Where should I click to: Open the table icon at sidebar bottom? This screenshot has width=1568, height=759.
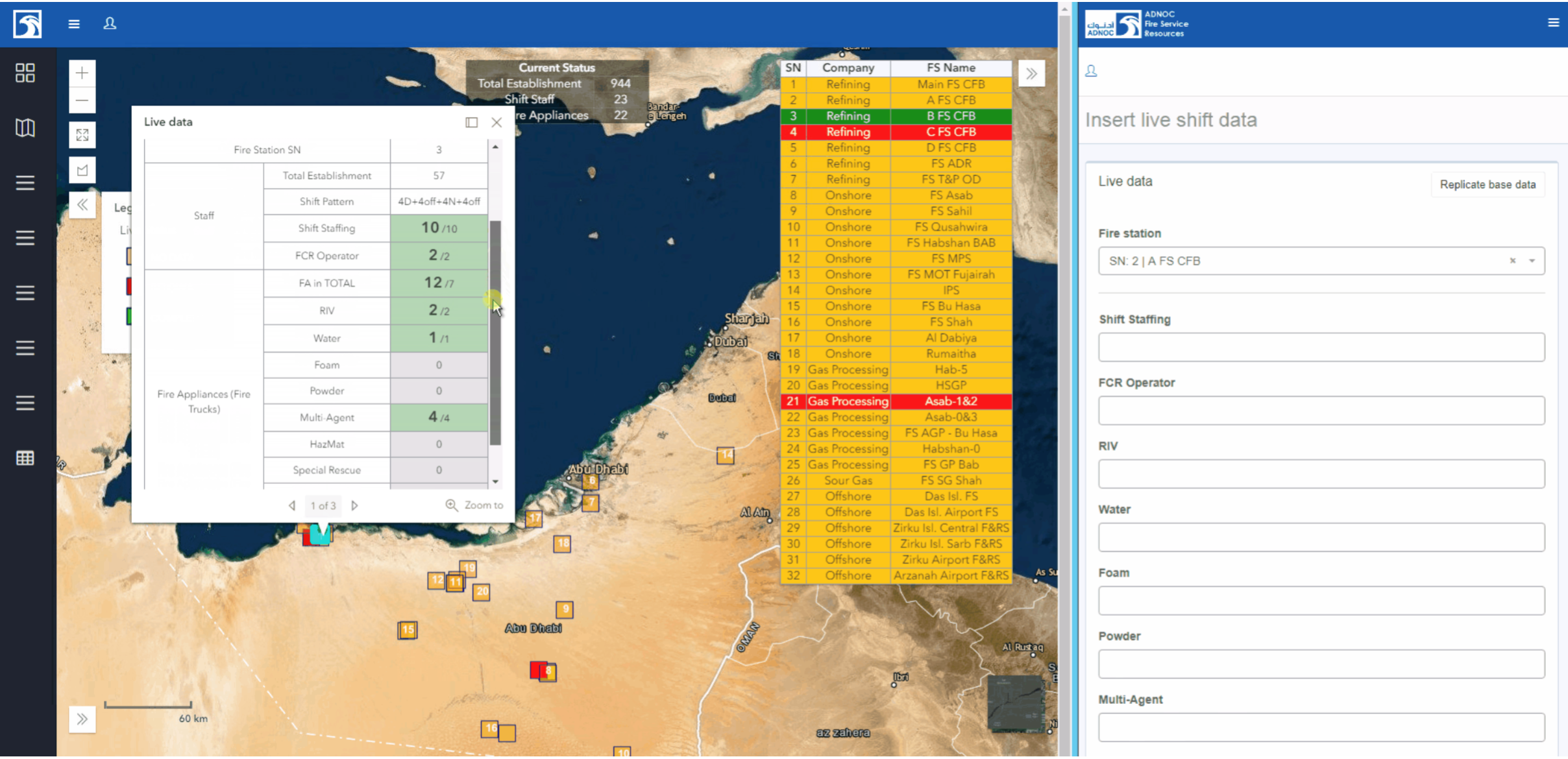[25, 458]
